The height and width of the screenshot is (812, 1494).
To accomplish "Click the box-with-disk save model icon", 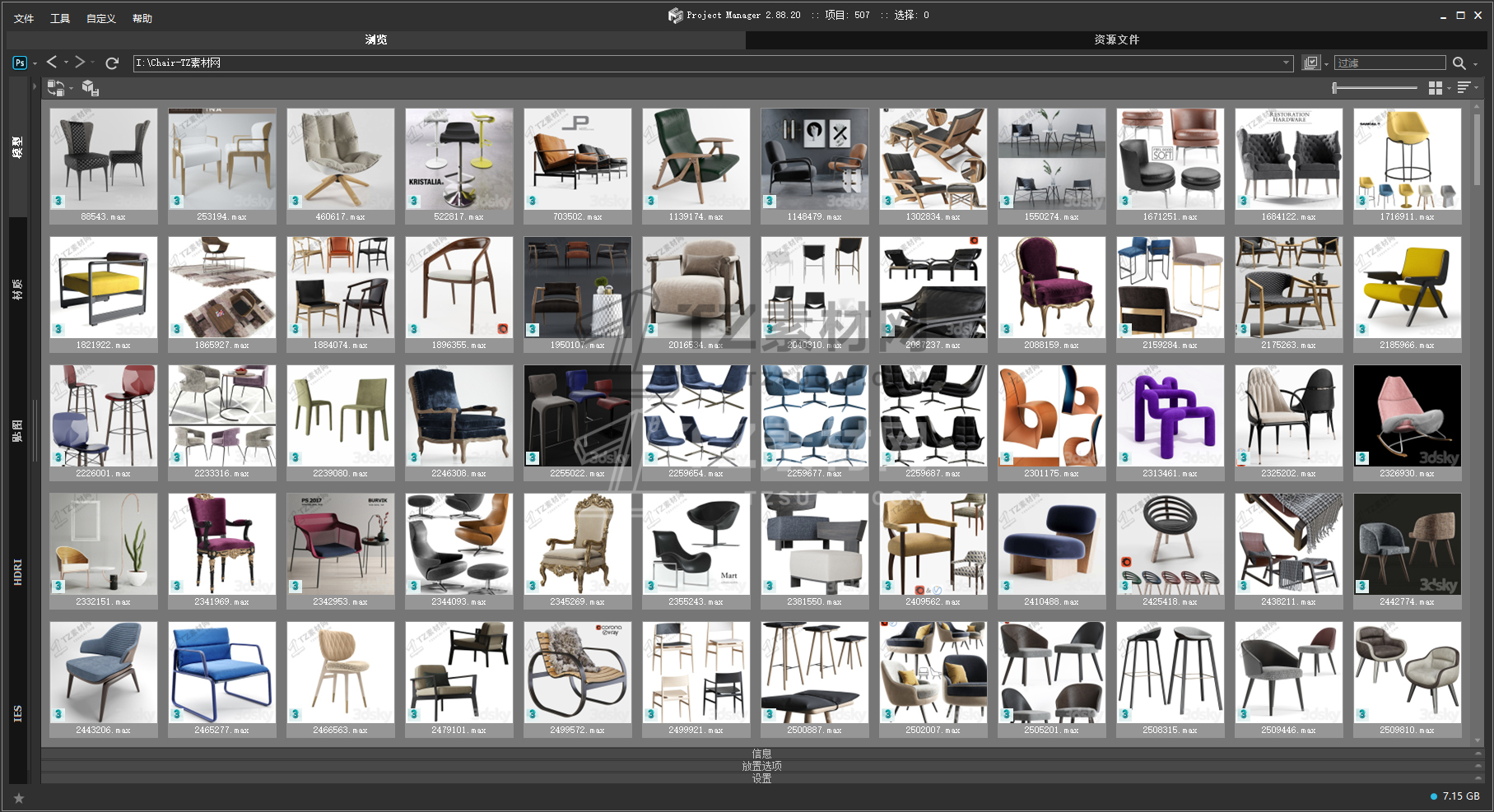I will (x=91, y=88).
